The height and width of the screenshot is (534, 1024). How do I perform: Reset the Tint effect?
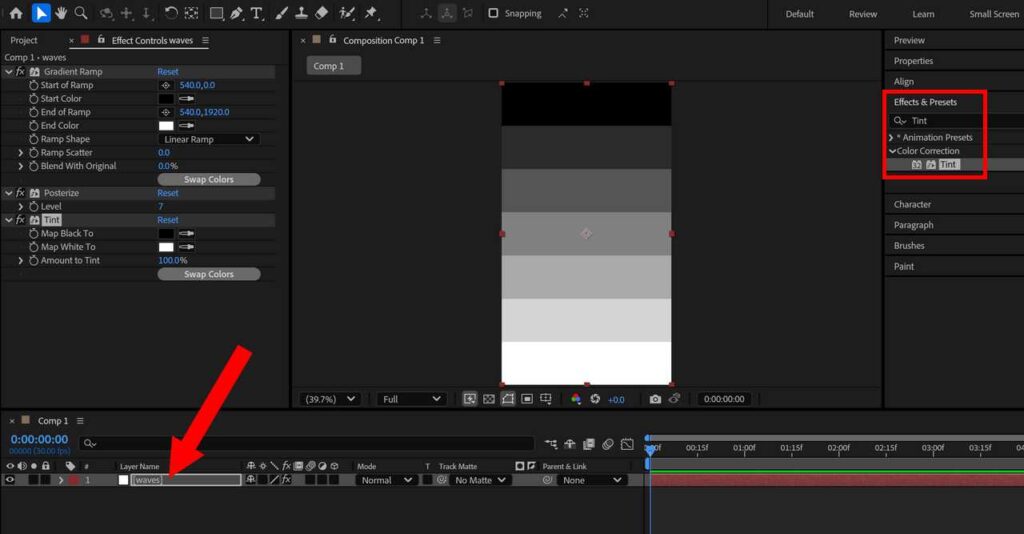point(168,220)
